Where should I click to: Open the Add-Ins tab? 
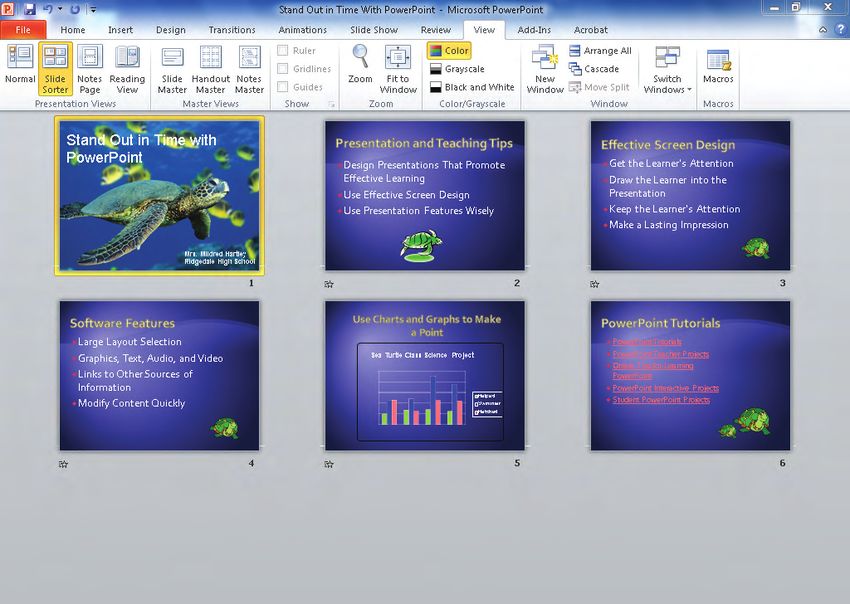point(534,30)
